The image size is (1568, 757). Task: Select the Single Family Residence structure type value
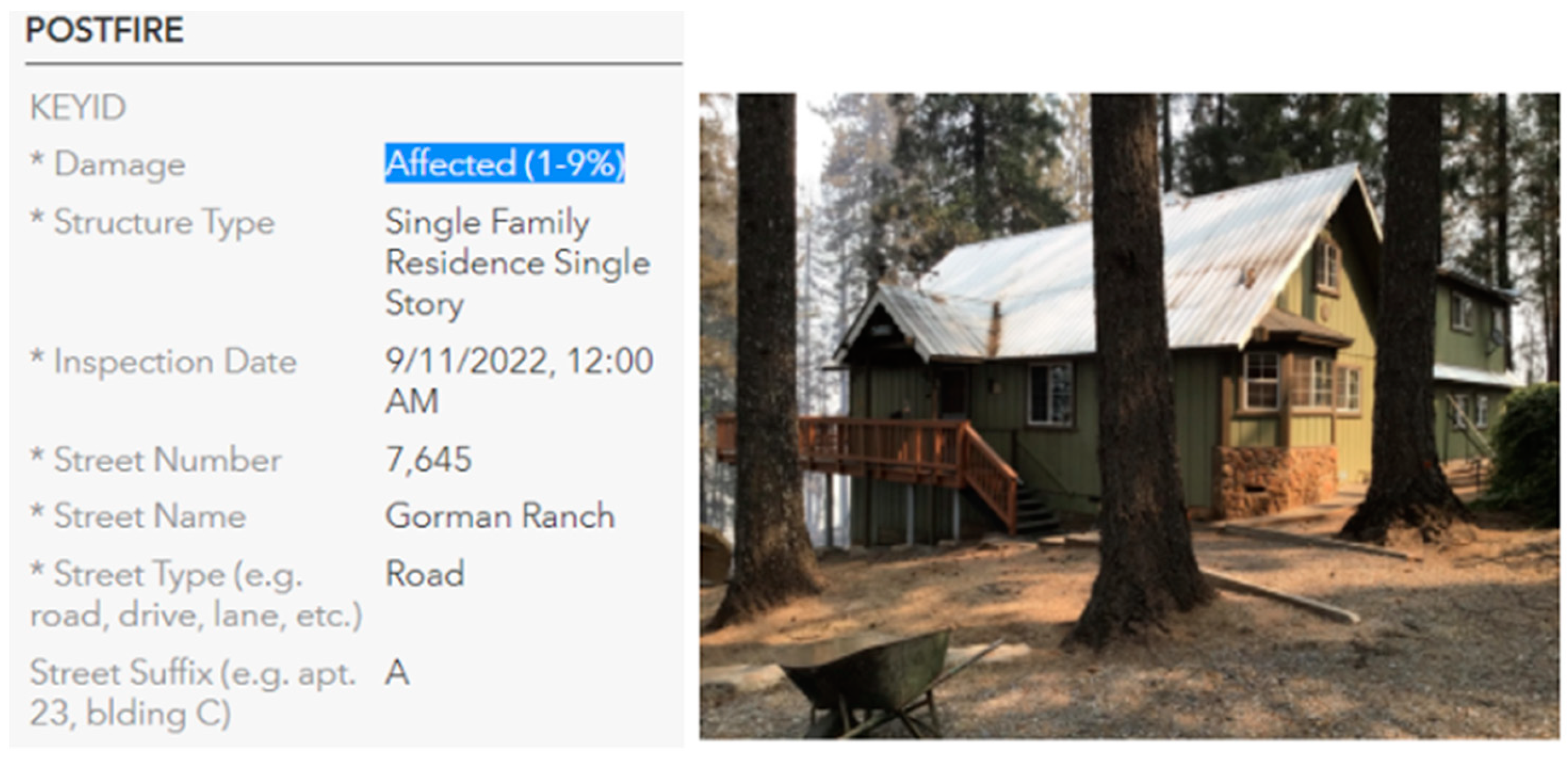(518, 262)
